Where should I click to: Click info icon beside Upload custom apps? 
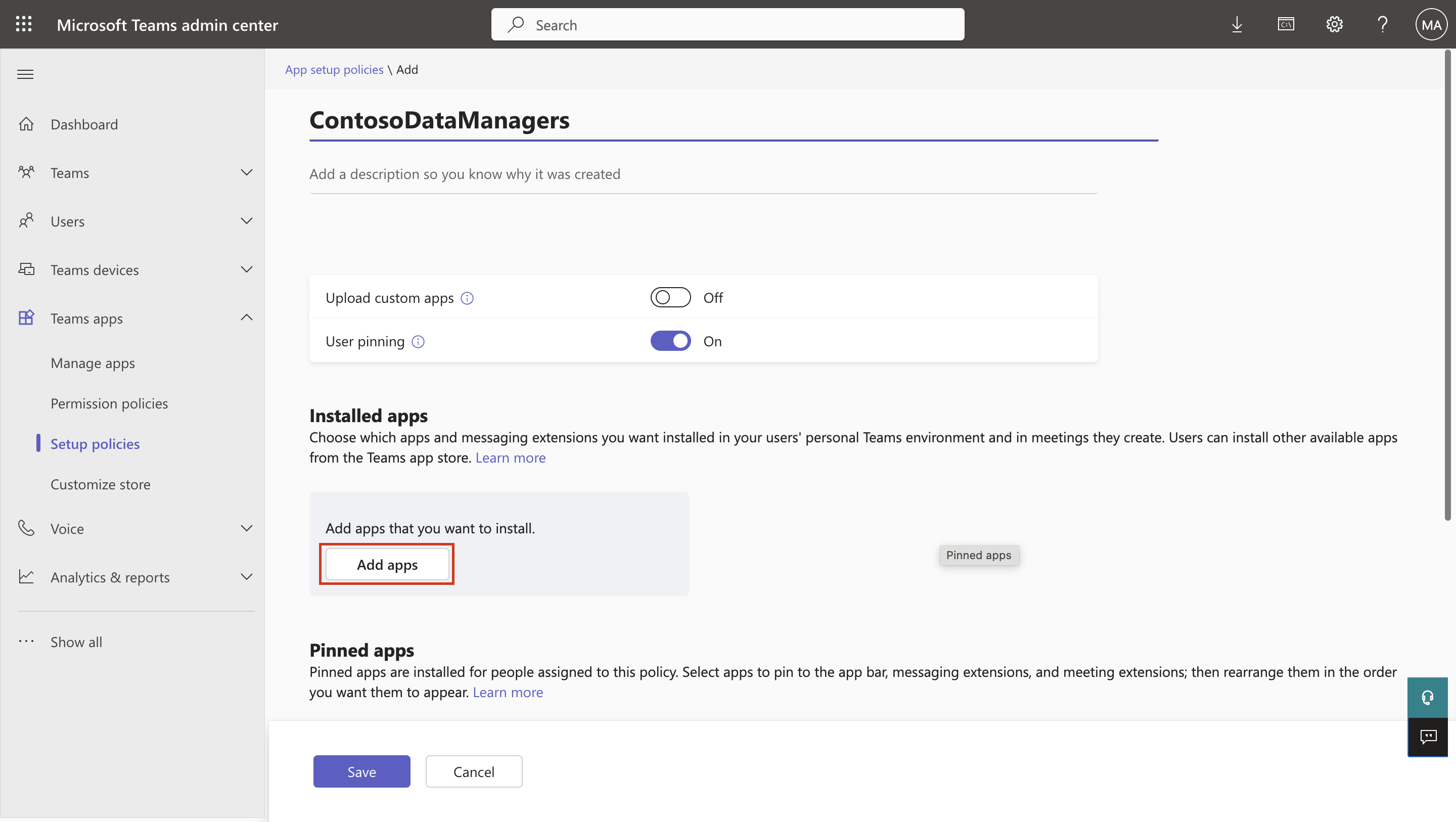pos(467,298)
